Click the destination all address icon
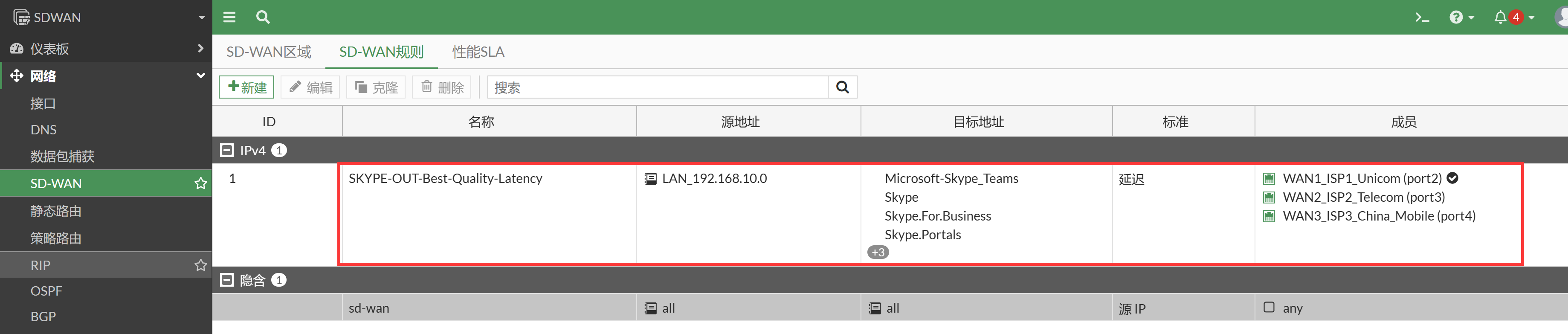 875,308
